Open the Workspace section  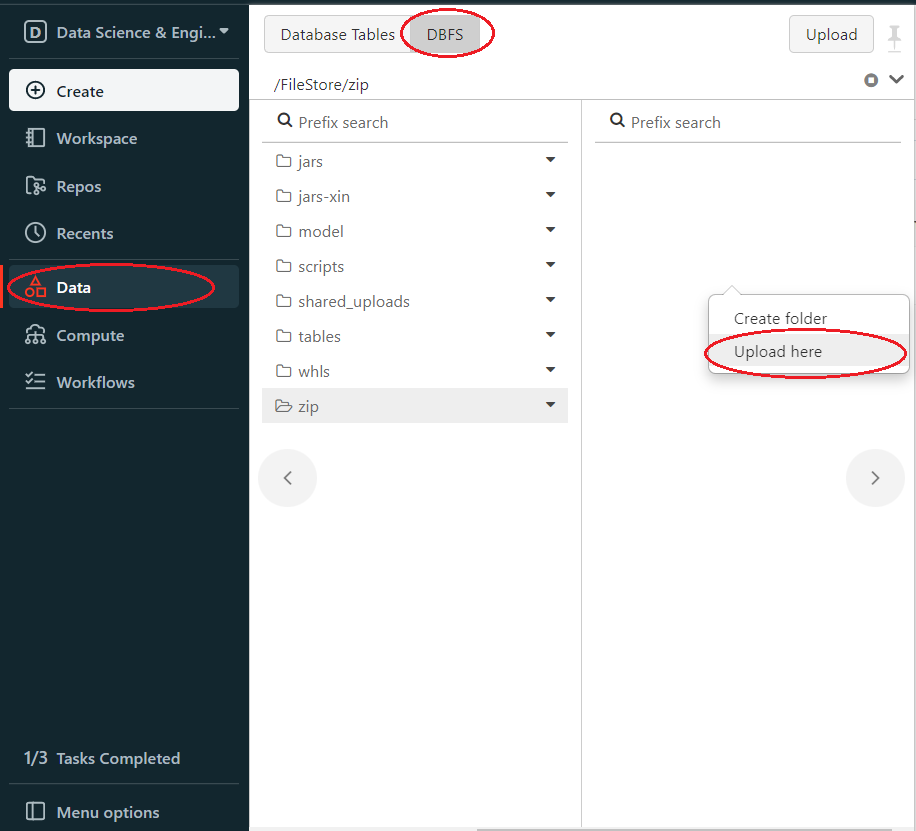[96, 138]
